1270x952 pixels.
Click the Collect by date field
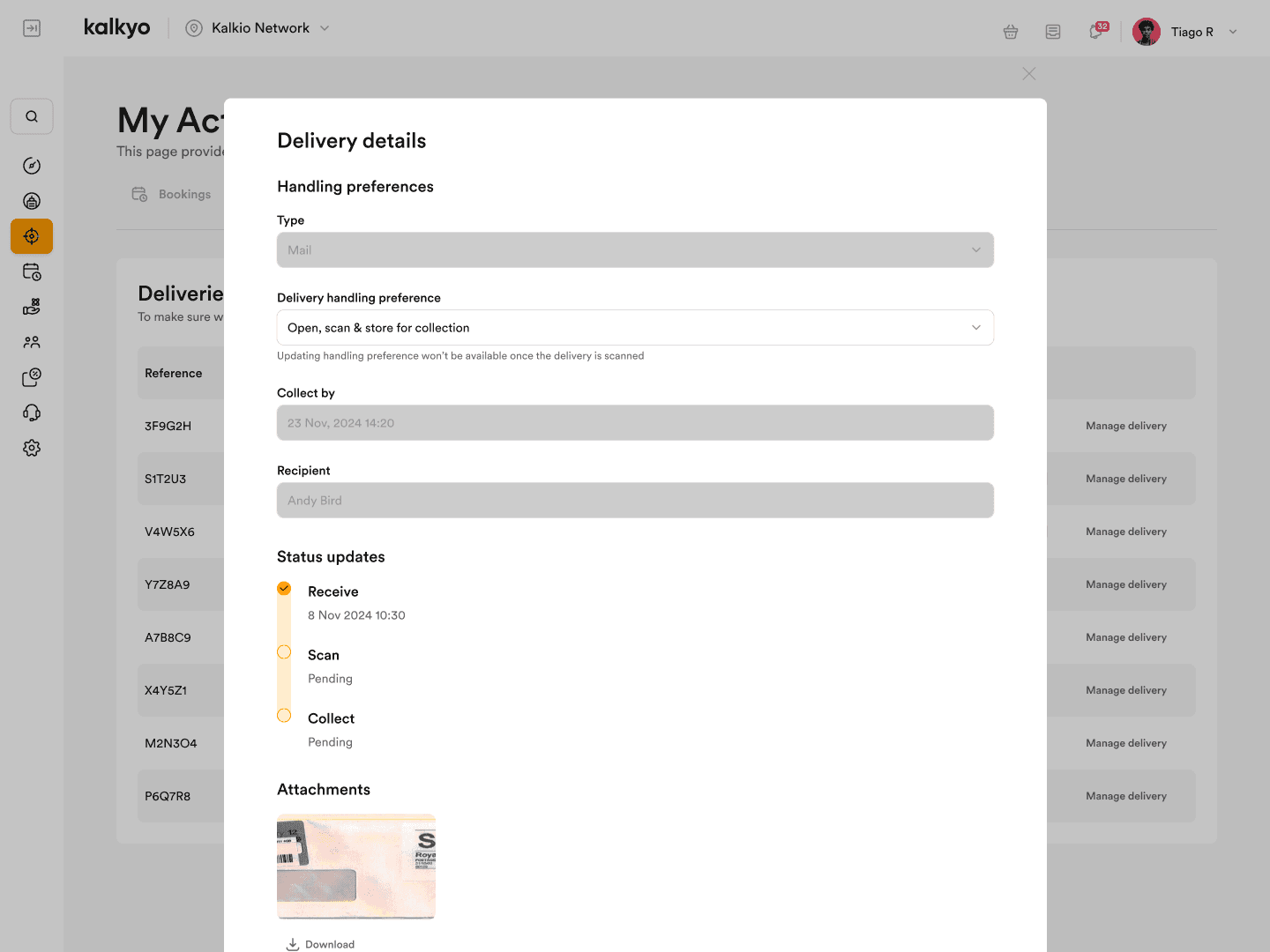click(x=635, y=423)
